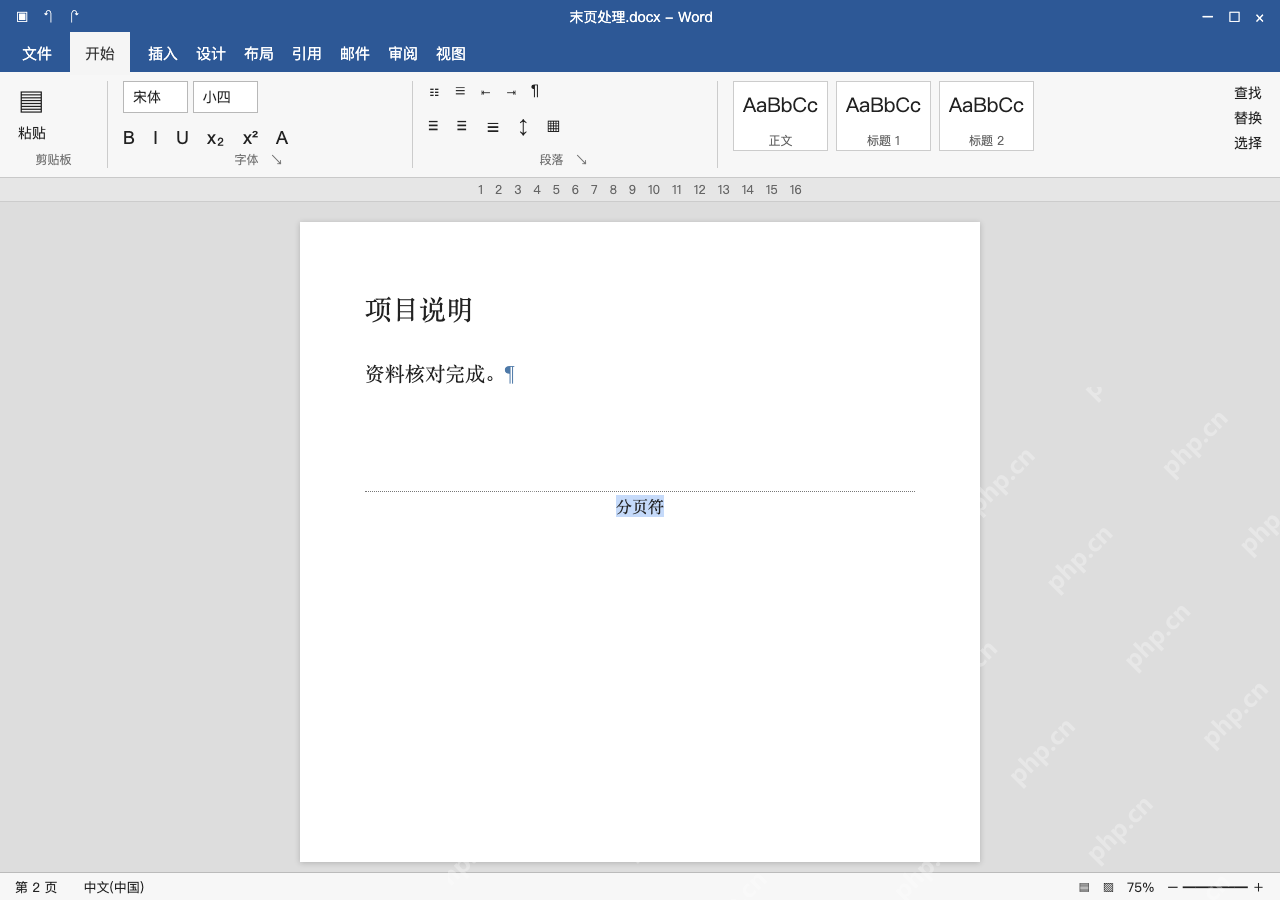Click the save icon in title bar
This screenshot has width=1280, height=900.
click(x=22, y=16)
